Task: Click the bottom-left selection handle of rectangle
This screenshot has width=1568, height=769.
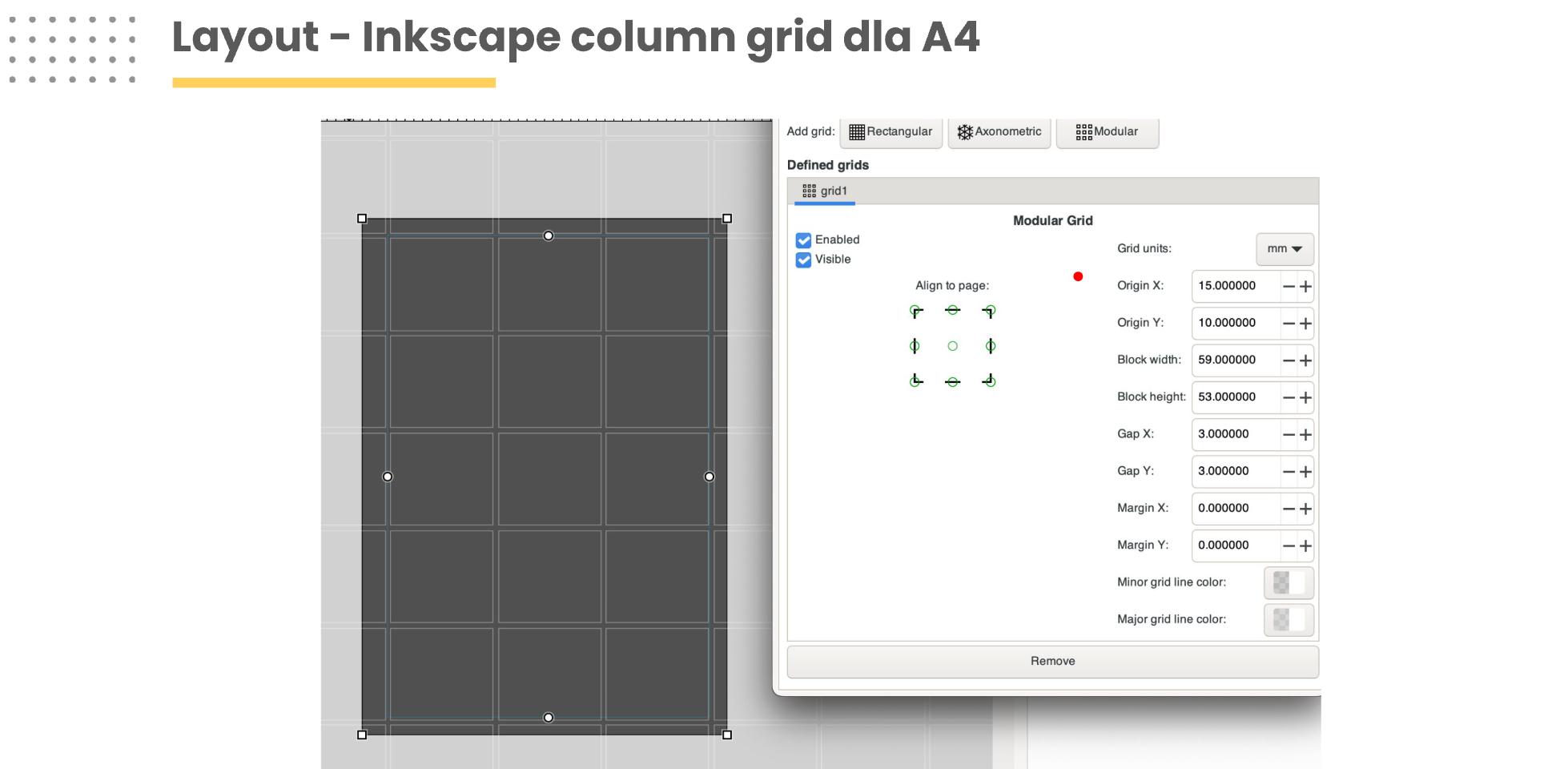Action: (x=362, y=735)
